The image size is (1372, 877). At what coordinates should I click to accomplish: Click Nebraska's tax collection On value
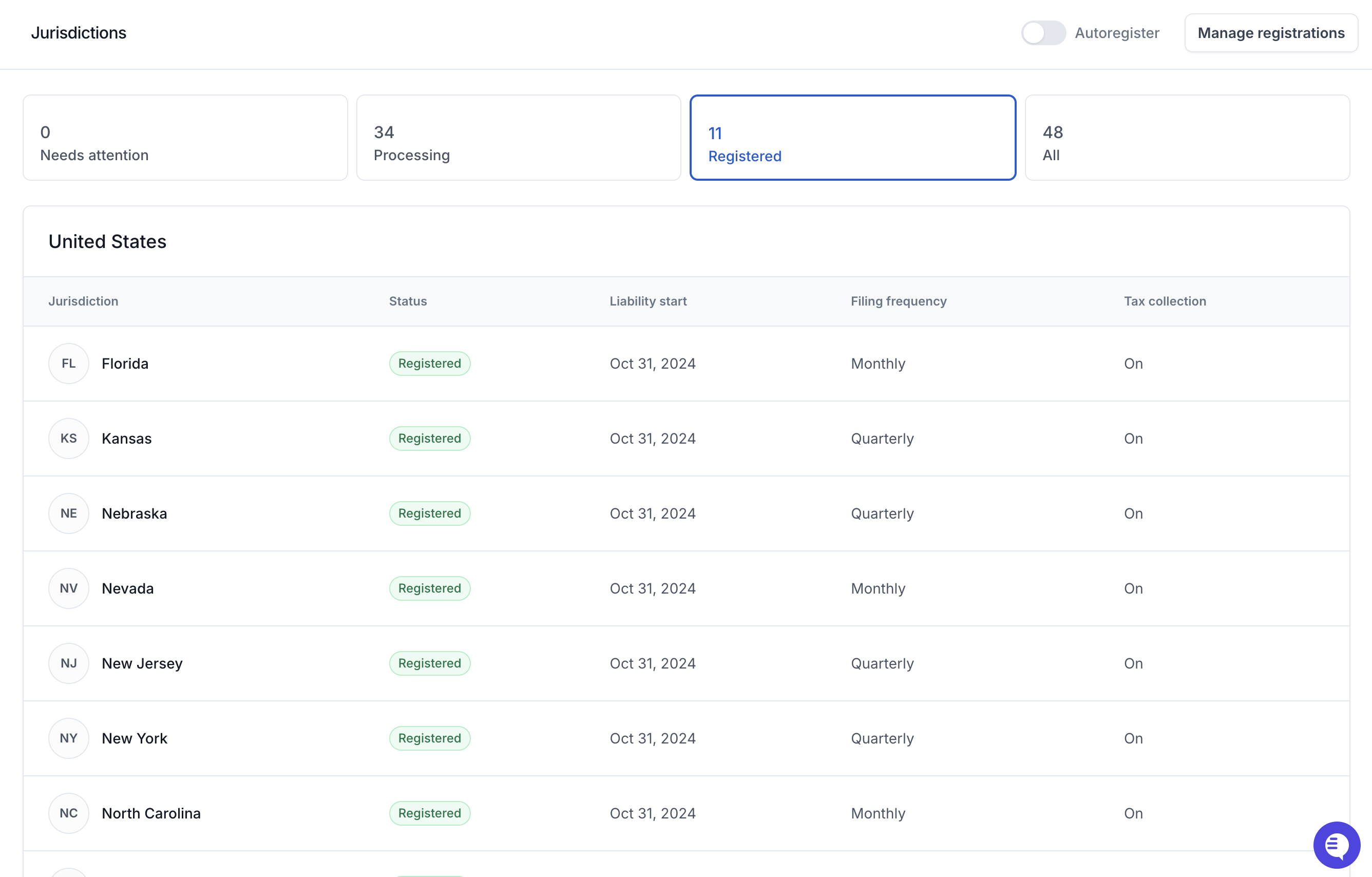(1133, 513)
